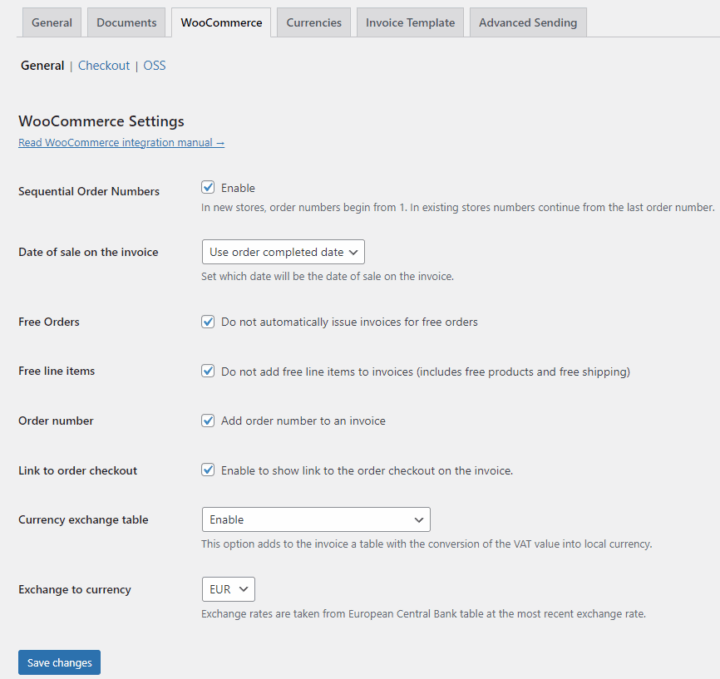
Task: Switch to Invoice Template tab
Action: pyautogui.click(x=410, y=22)
